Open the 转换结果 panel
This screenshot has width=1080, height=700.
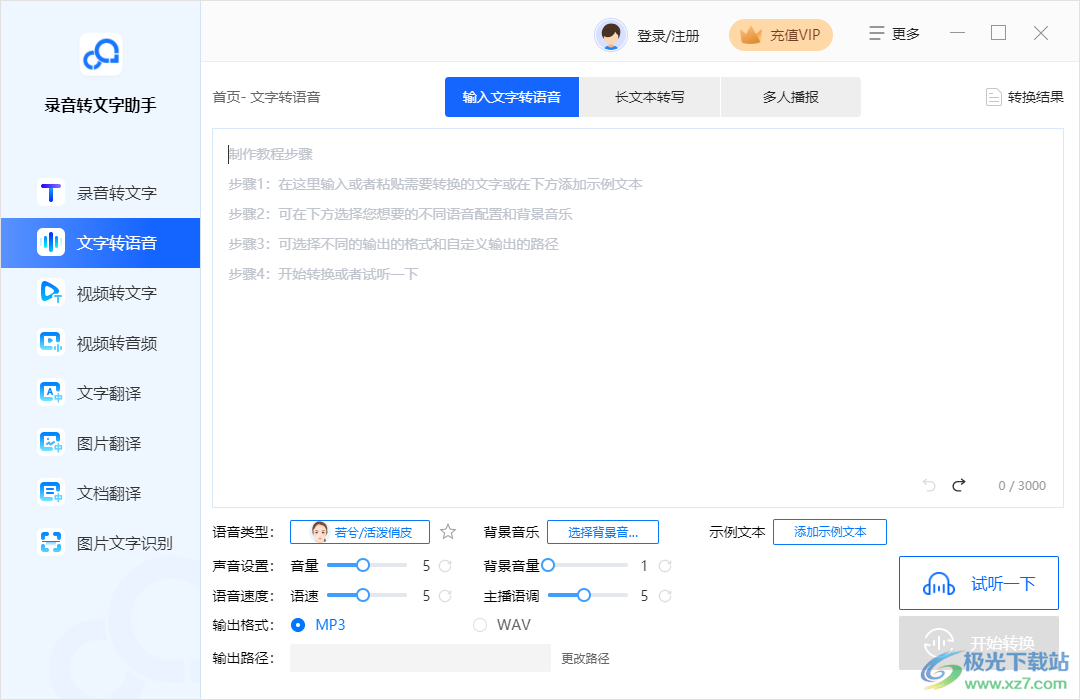click(x=1022, y=97)
